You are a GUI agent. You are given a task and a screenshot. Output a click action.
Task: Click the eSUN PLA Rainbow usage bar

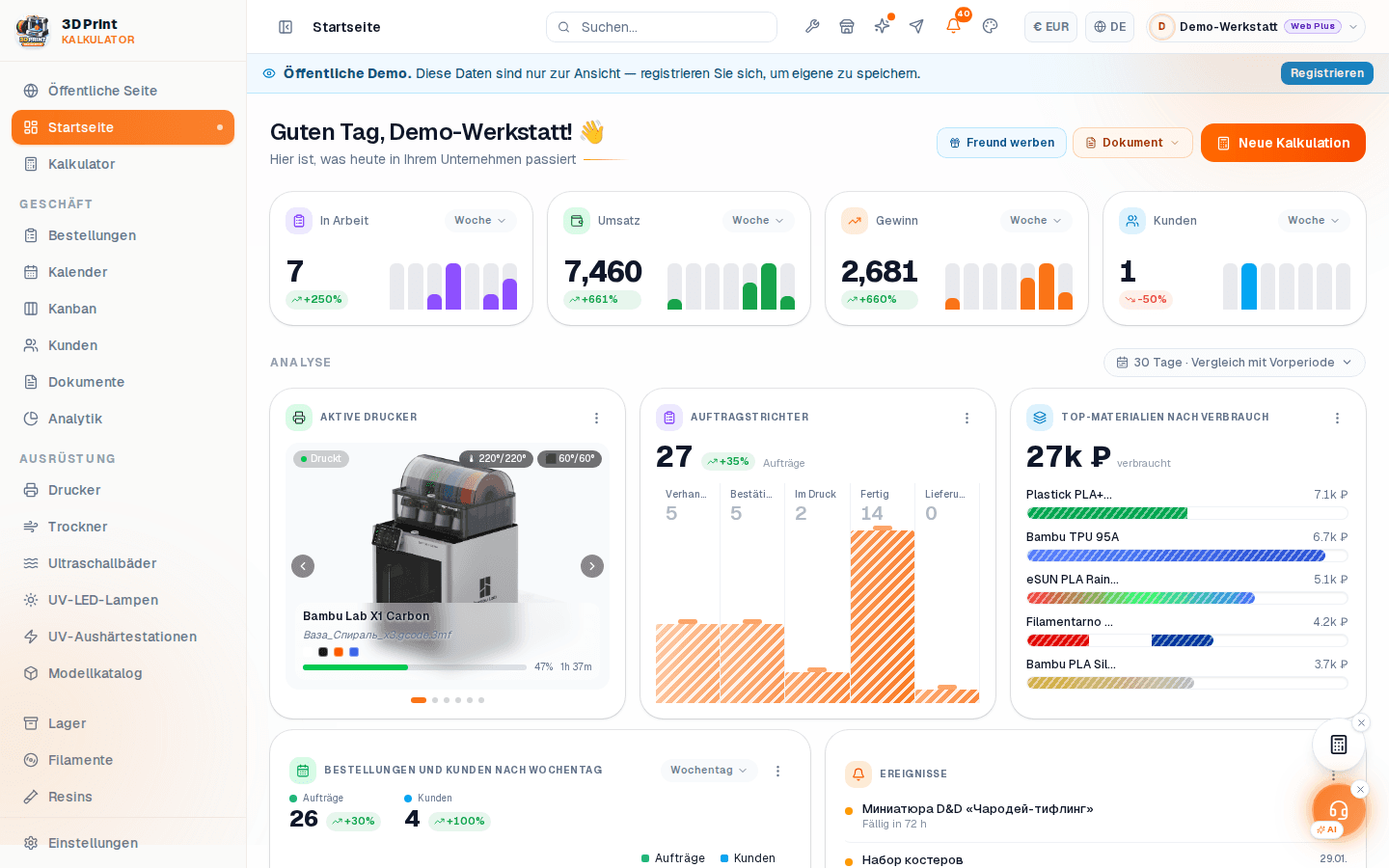click(x=1186, y=598)
